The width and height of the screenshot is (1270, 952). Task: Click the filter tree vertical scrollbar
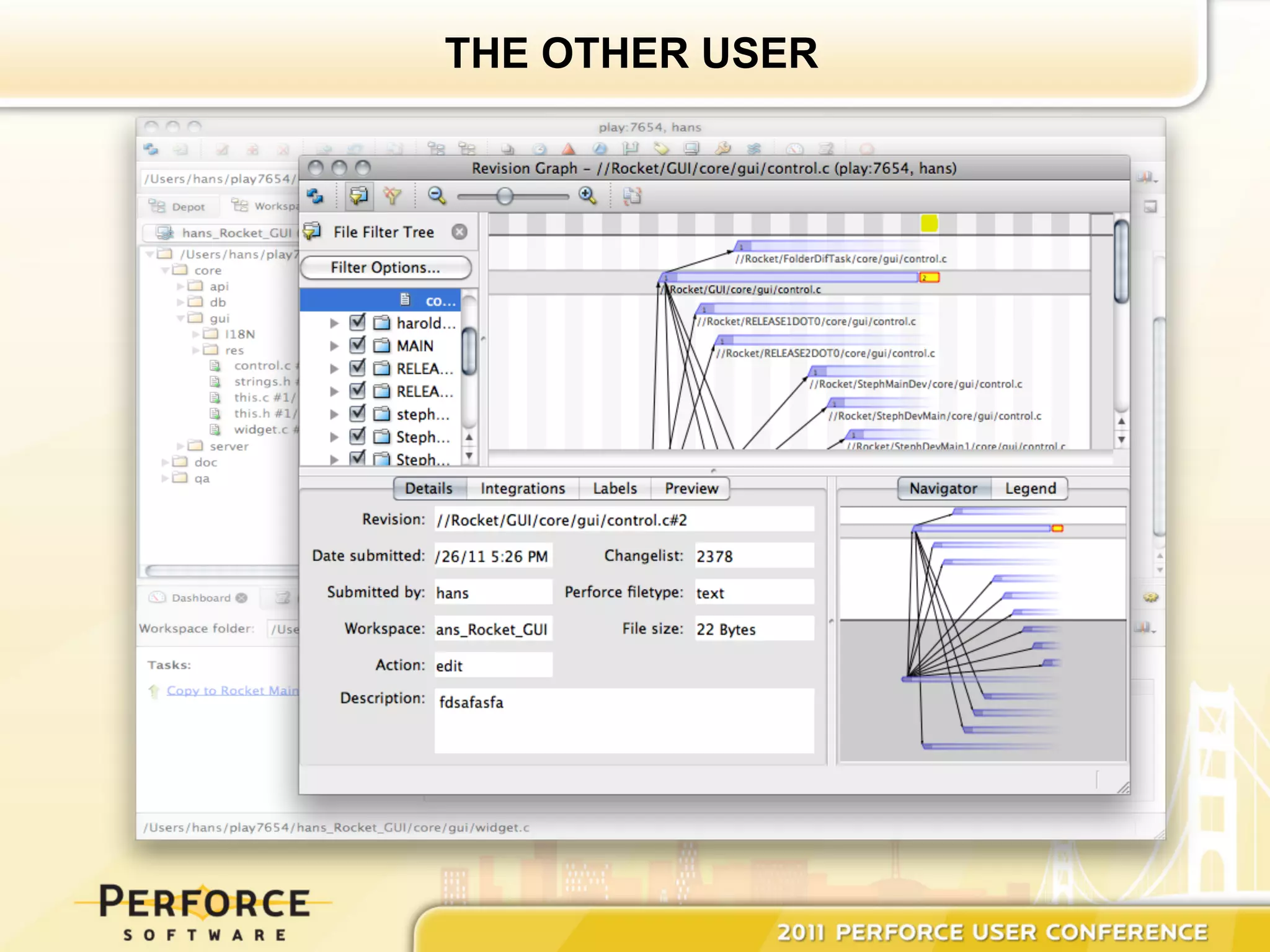click(x=469, y=350)
